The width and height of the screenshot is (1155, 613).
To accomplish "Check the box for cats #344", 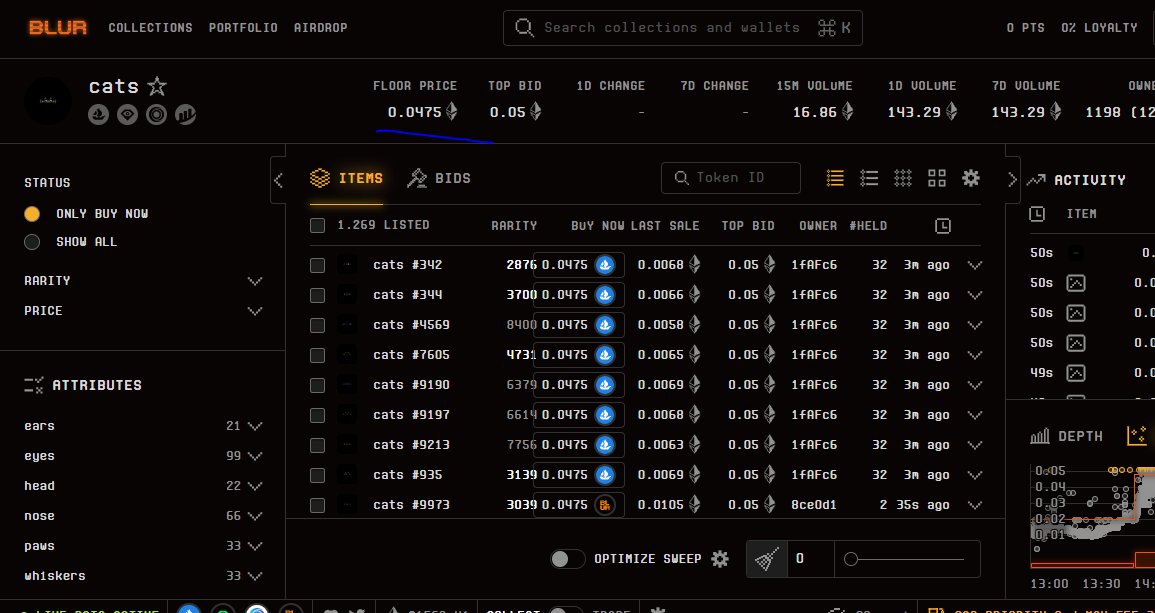I will pyautogui.click(x=317, y=295).
